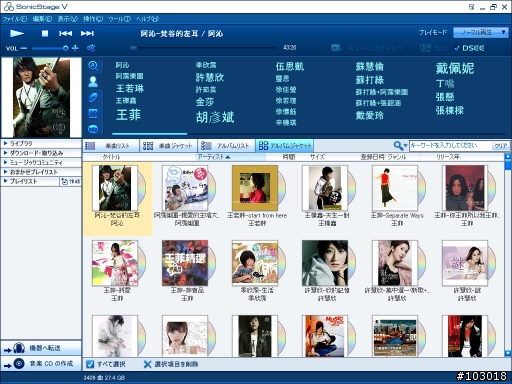
Task: Select the bottom speech-bubble icon in the side strip
Action: click(93, 129)
